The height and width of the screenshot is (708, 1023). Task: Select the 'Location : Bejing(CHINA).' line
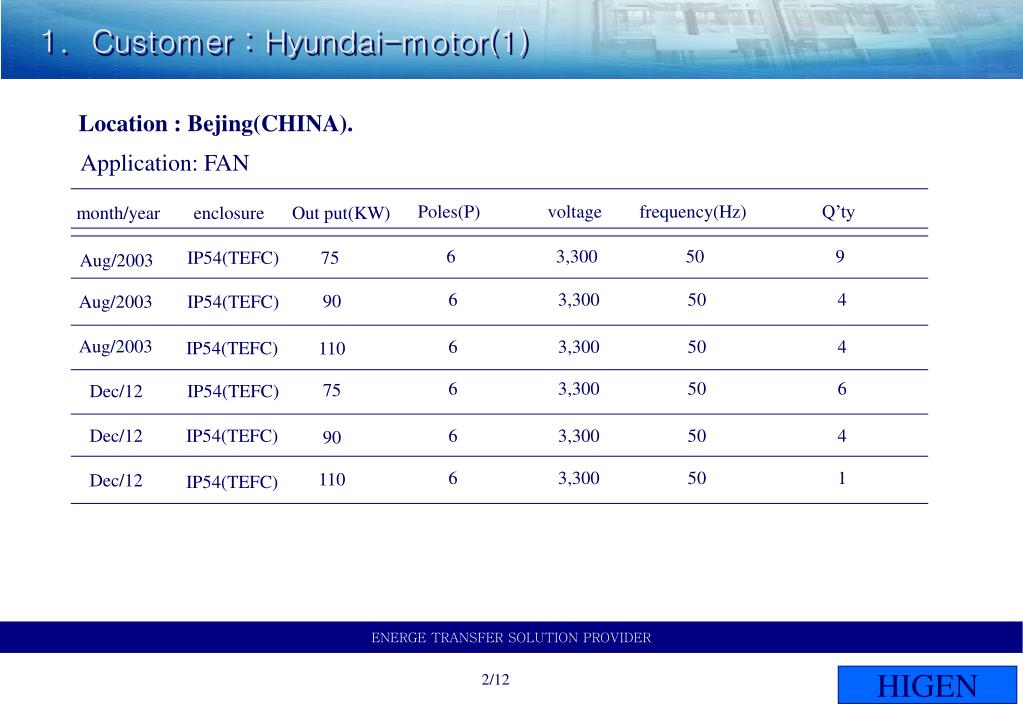click(215, 123)
